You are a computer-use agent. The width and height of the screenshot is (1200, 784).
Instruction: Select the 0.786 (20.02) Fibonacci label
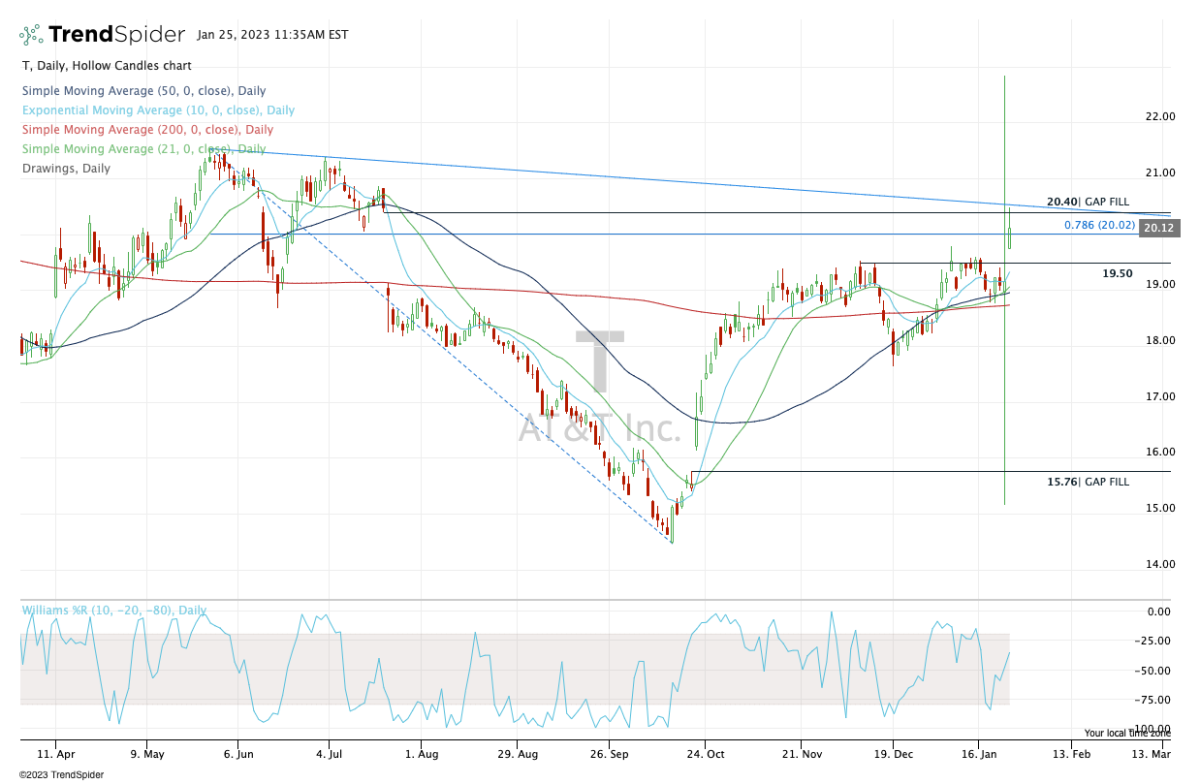point(1100,226)
